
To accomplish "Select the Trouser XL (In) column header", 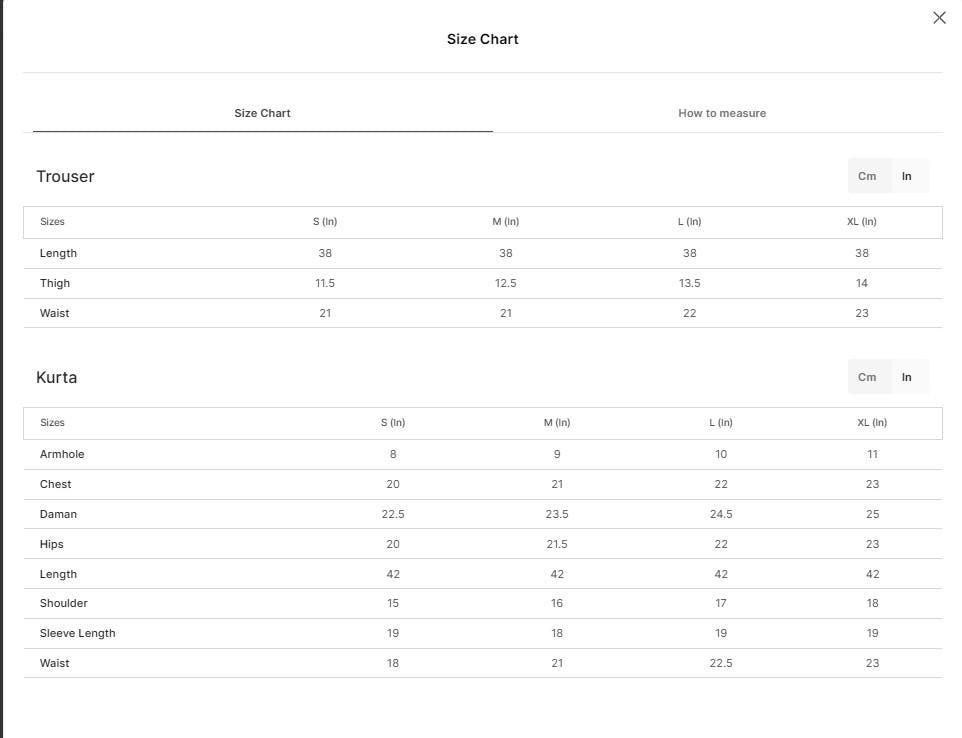I will (861, 221).
